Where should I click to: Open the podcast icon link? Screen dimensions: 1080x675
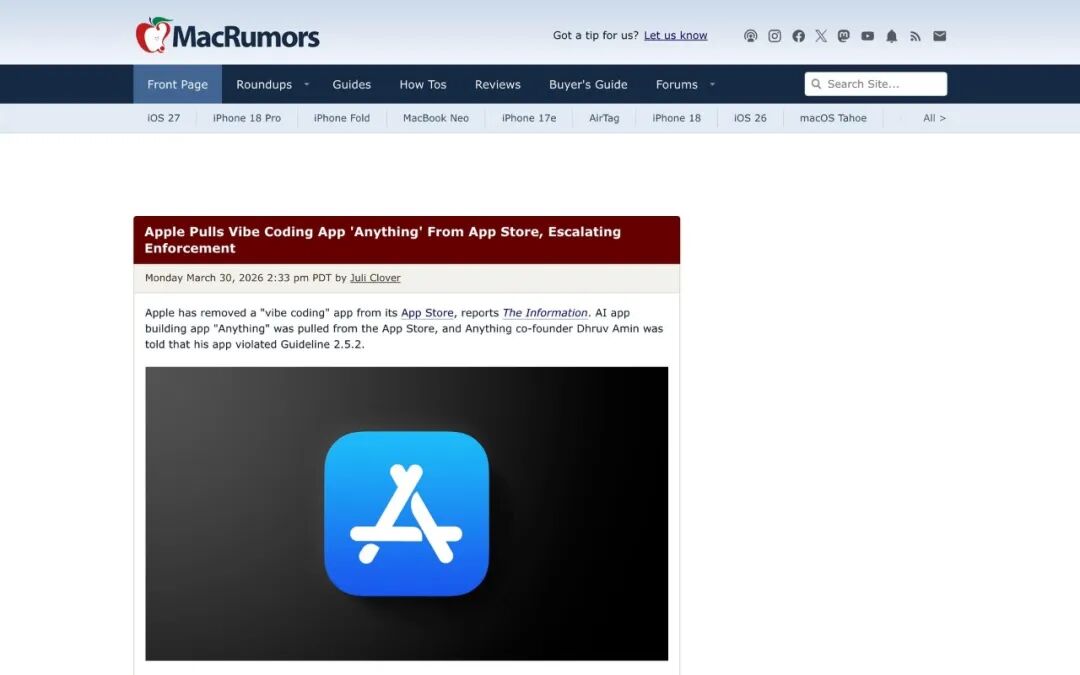[750, 36]
